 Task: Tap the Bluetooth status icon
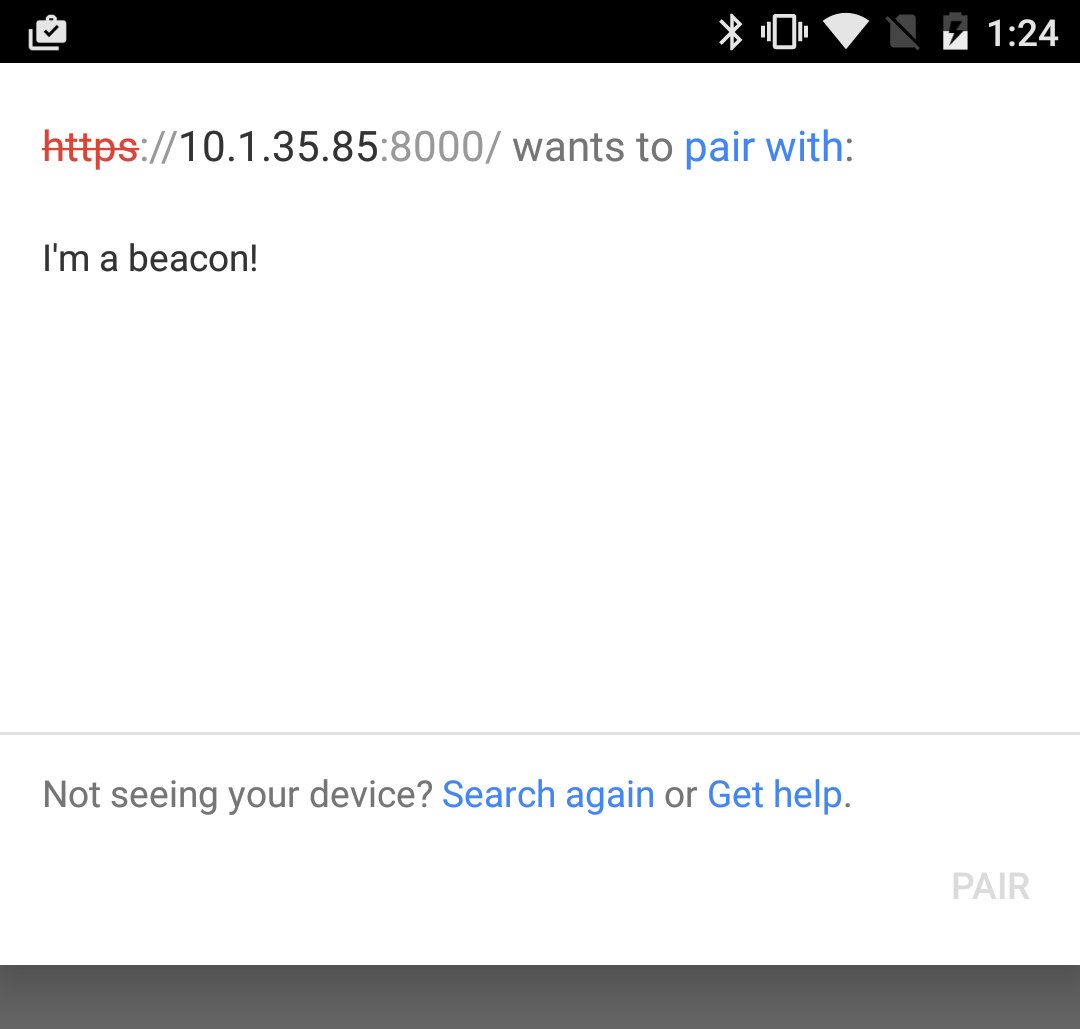coord(730,32)
